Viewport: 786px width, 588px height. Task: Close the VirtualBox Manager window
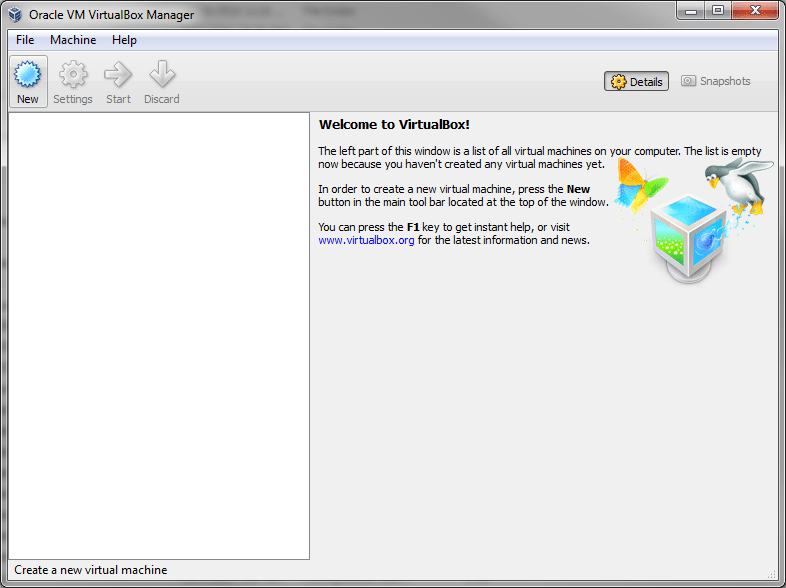755,11
